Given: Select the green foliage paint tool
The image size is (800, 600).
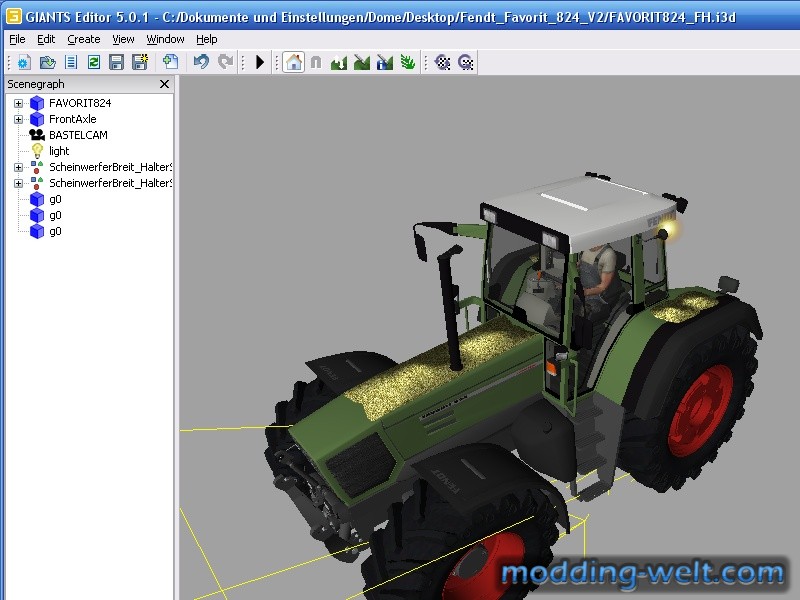Looking at the screenshot, I should (408, 62).
